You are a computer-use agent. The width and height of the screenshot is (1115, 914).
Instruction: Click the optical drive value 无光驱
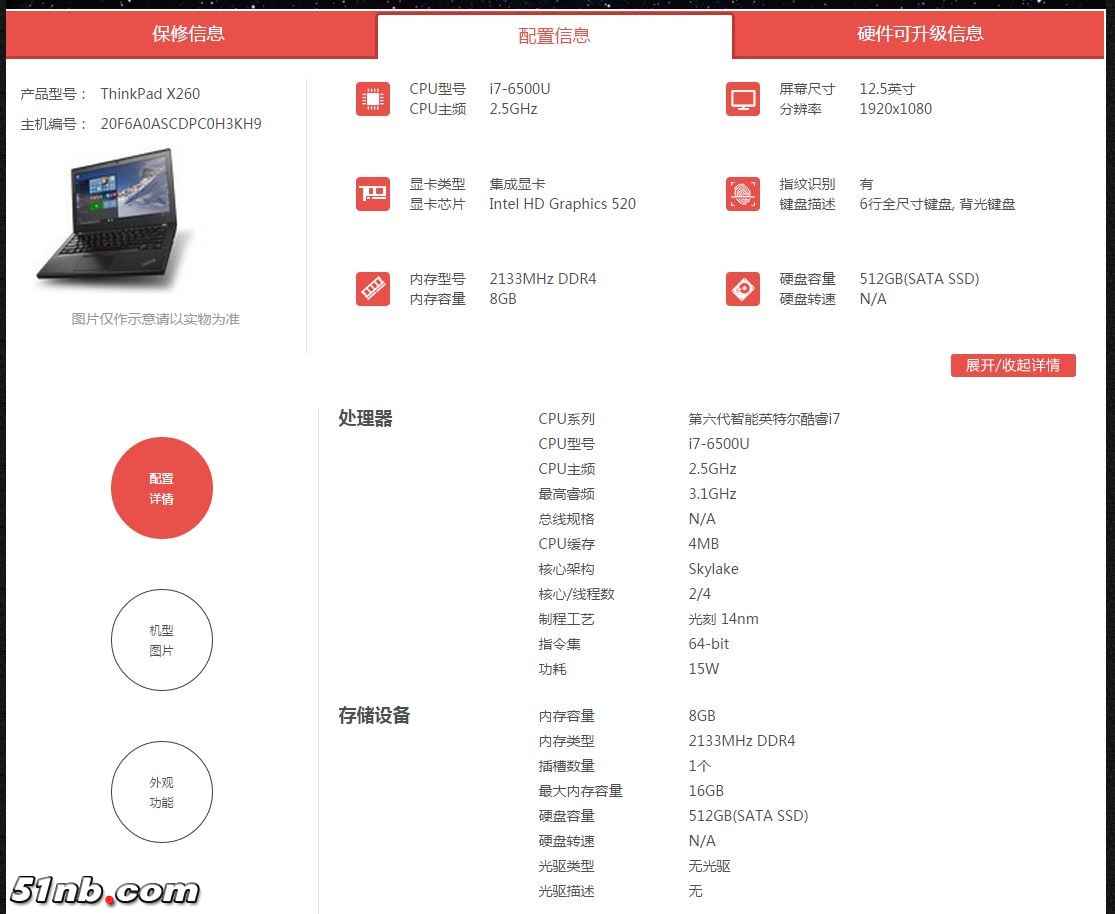[x=709, y=866]
